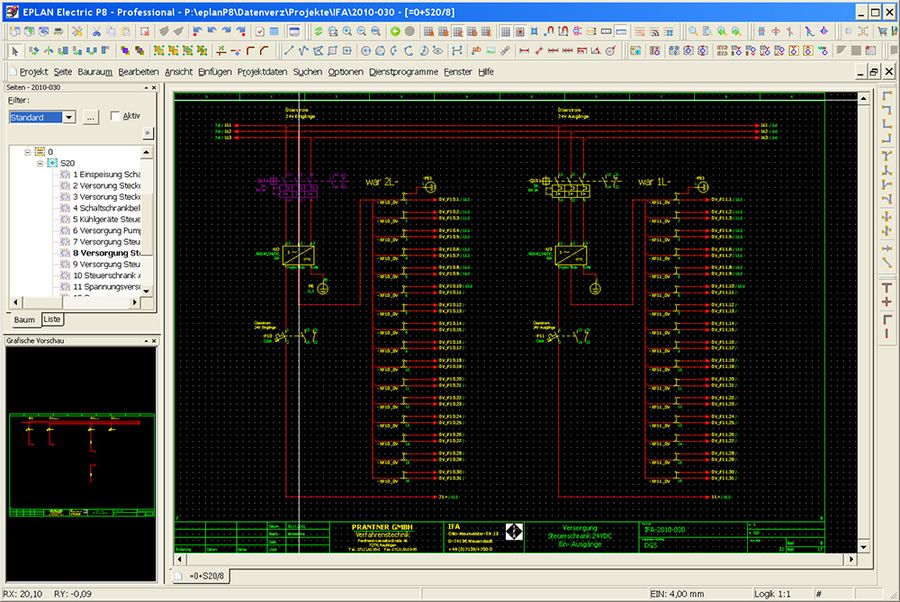The height and width of the screenshot is (602, 900).
Task: Click the red rounded angle connection icon
Action: click(x=264, y=51)
